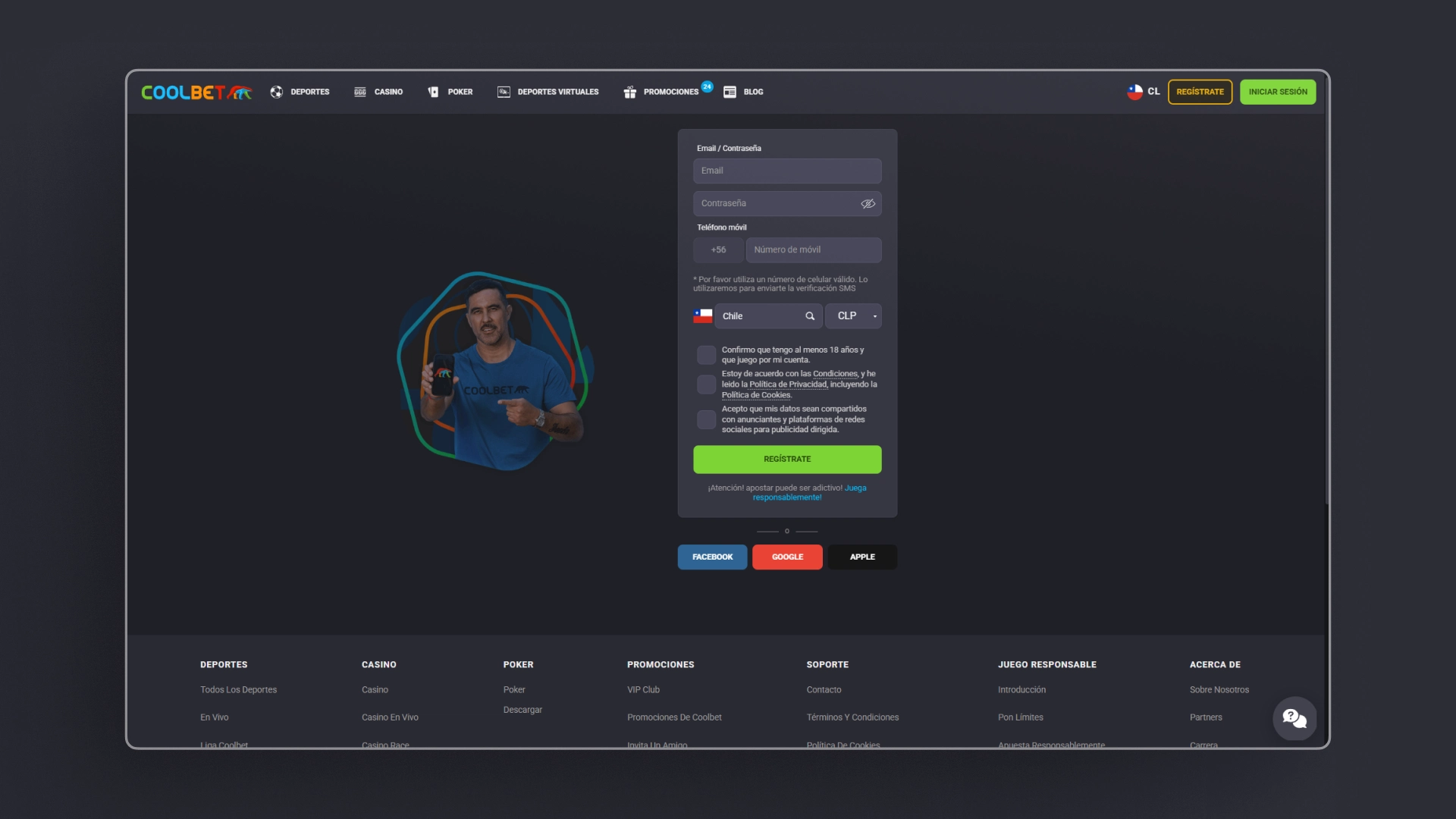Screen dimensions: 1456x819
Task: Click the Casino slot machine icon
Action: coord(360,92)
